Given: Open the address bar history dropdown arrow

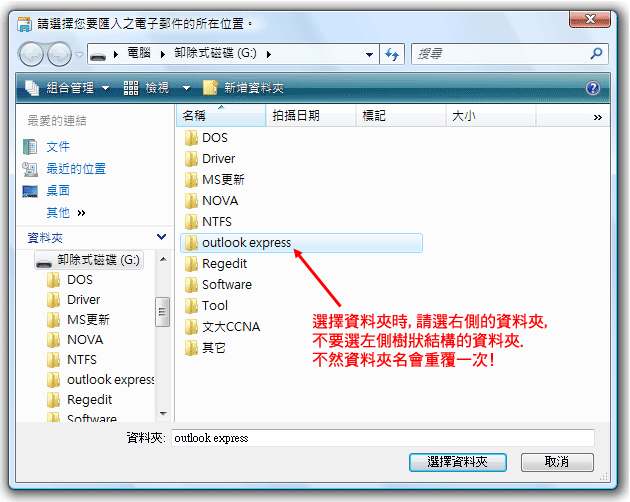Looking at the screenshot, I should 369,54.
